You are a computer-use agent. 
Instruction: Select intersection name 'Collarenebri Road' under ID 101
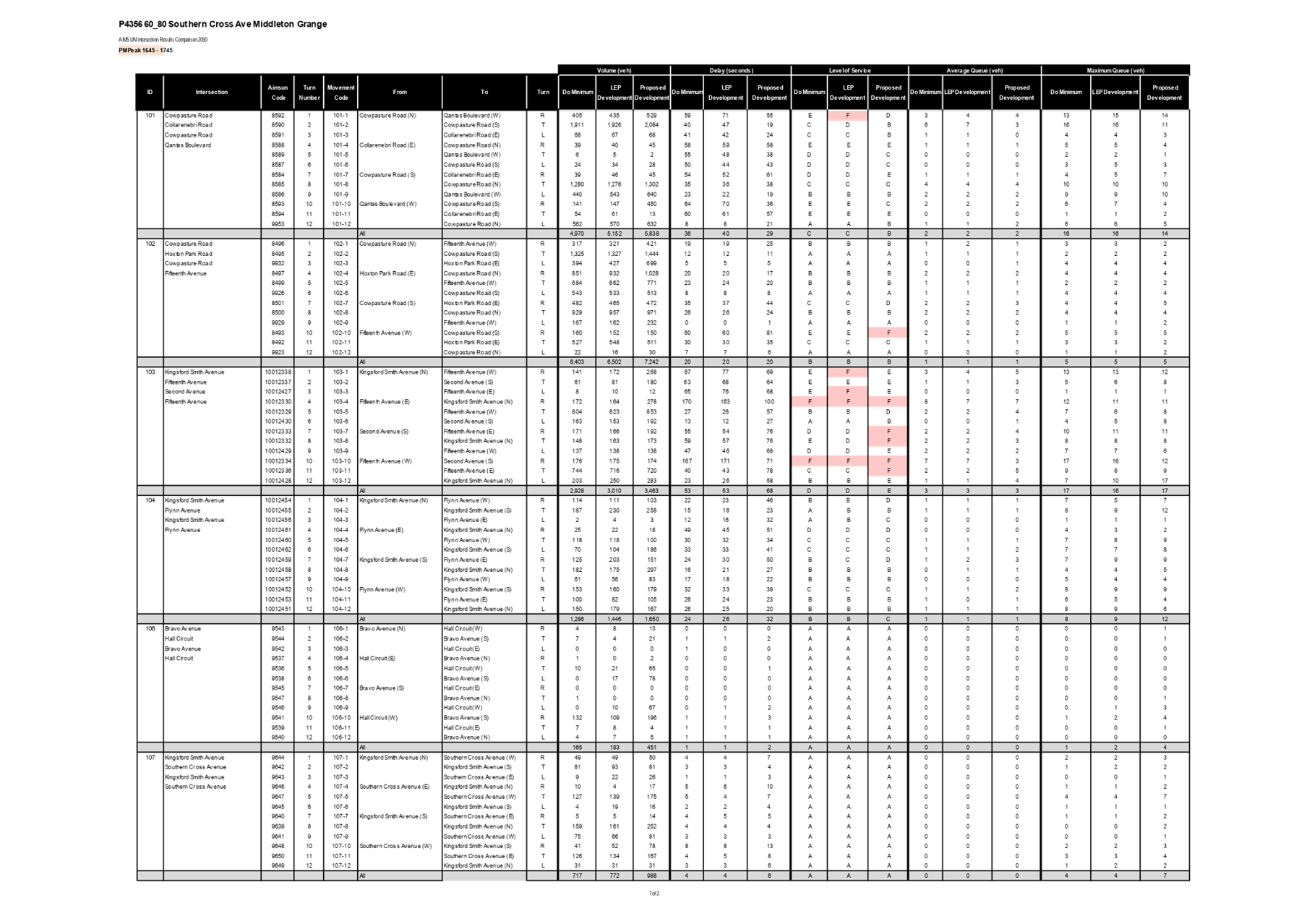pyautogui.click(x=188, y=125)
